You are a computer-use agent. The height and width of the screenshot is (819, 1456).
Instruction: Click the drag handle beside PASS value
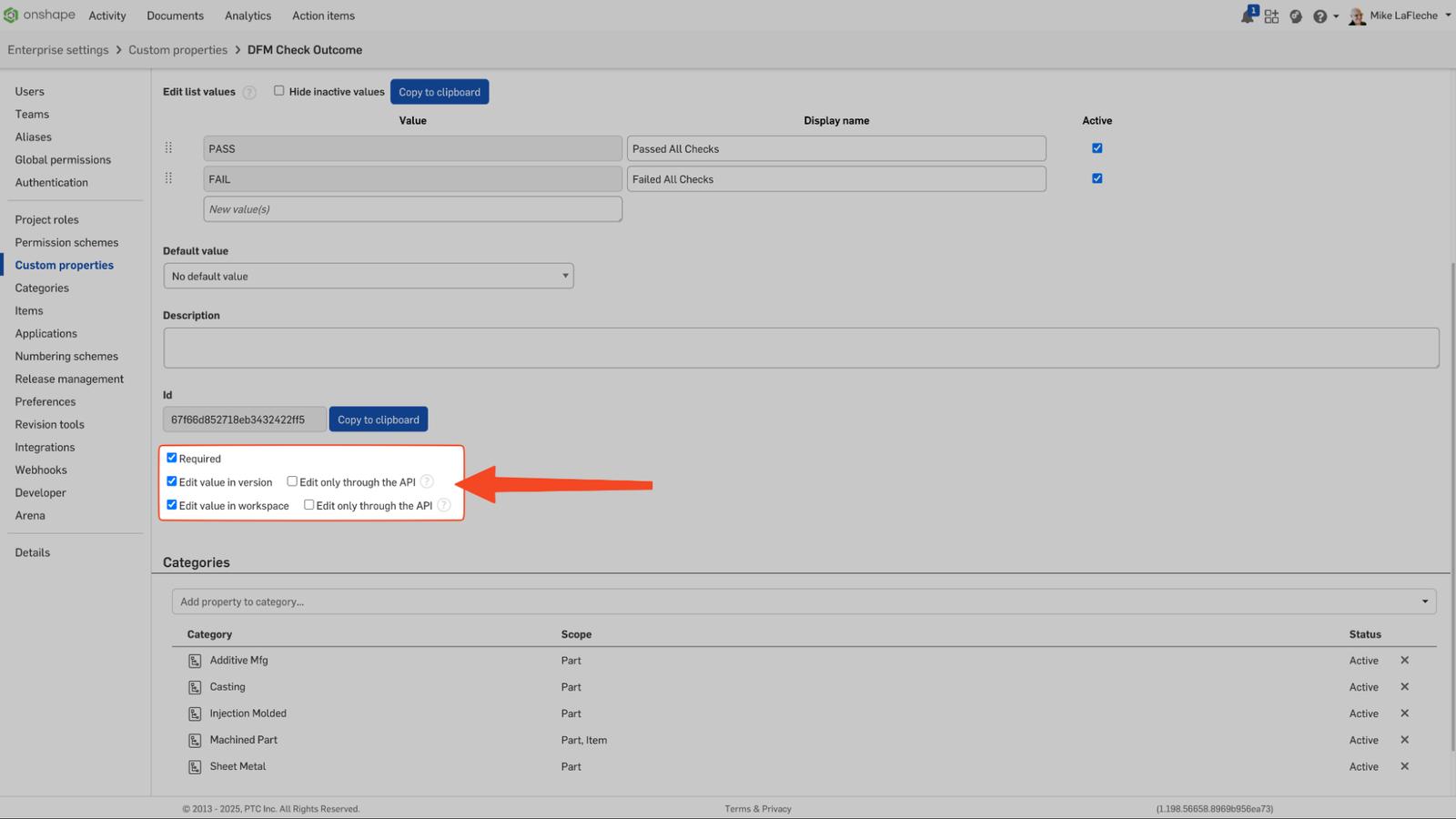pyautogui.click(x=168, y=147)
